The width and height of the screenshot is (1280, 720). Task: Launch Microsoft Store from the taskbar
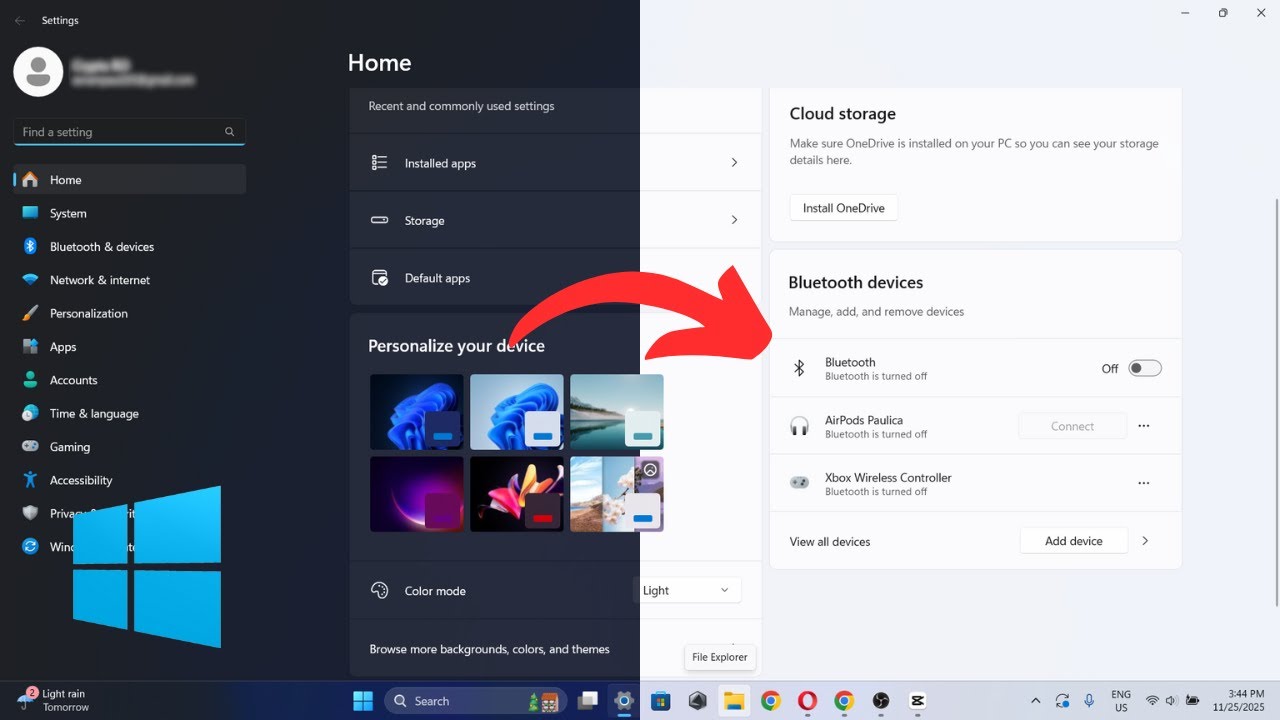click(x=660, y=701)
